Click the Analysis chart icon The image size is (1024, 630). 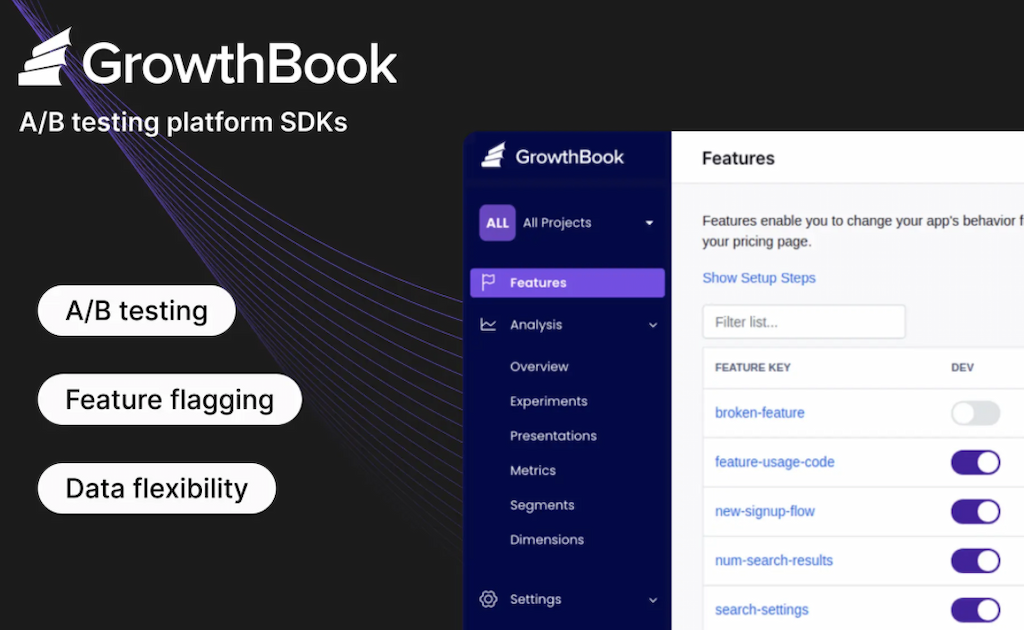tap(488, 325)
